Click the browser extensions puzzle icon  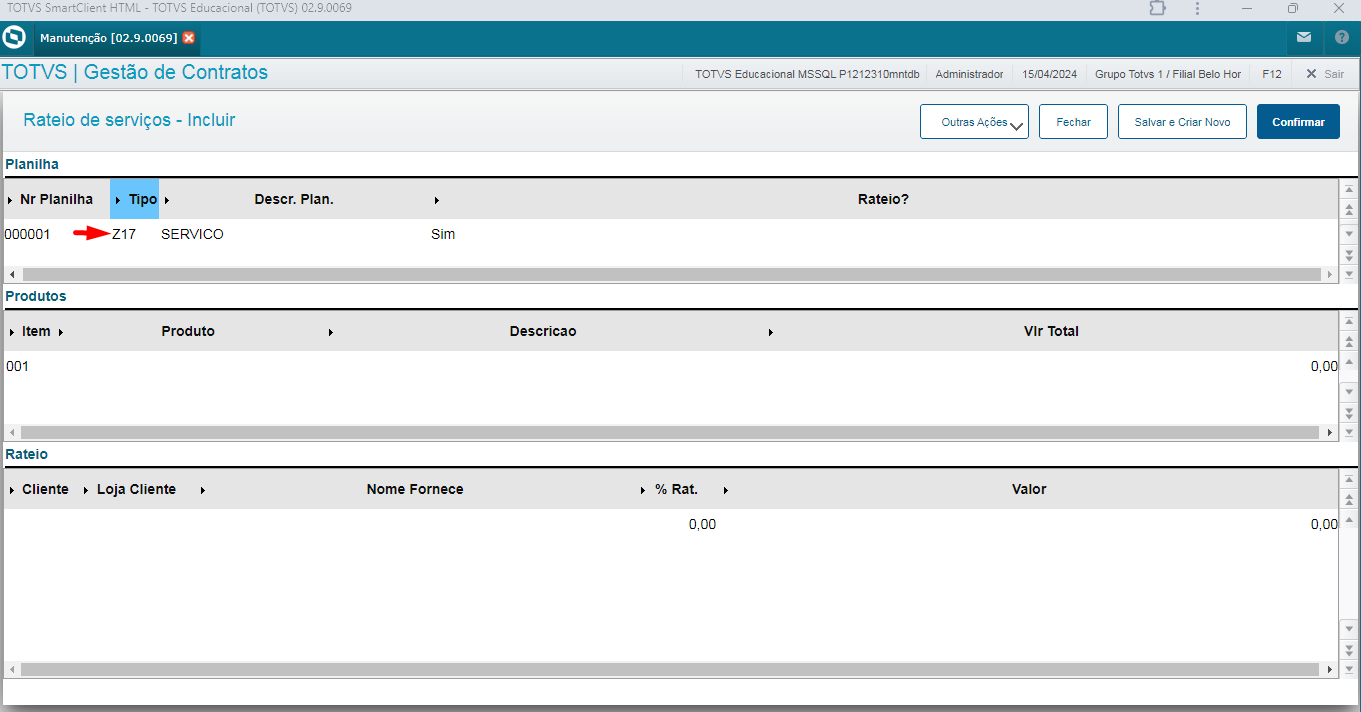coord(1158,8)
